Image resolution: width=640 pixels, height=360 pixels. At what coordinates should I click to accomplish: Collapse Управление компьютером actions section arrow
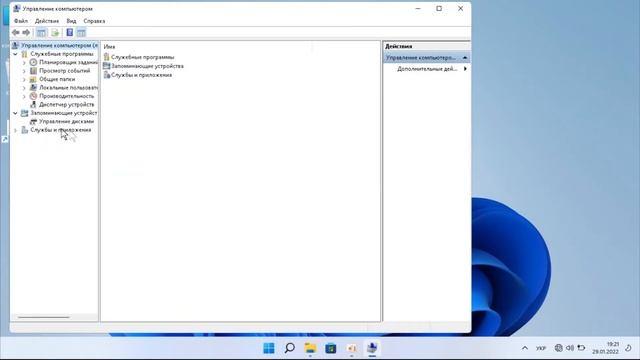(x=464, y=58)
